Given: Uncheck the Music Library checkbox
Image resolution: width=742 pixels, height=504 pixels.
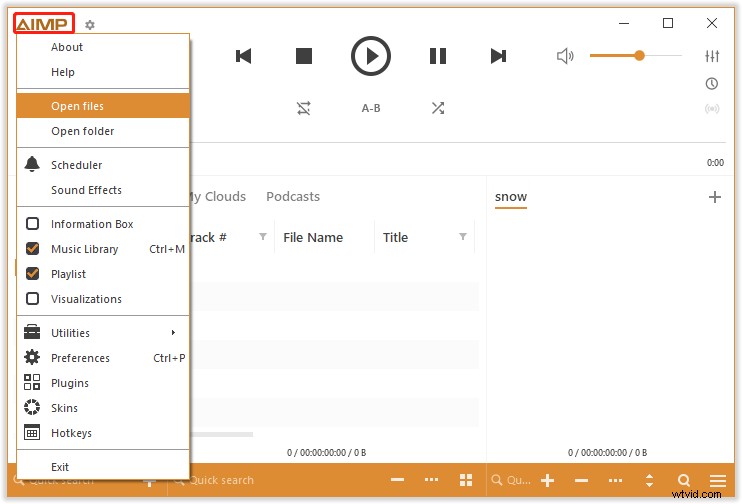Looking at the screenshot, I should pyautogui.click(x=33, y=248).
